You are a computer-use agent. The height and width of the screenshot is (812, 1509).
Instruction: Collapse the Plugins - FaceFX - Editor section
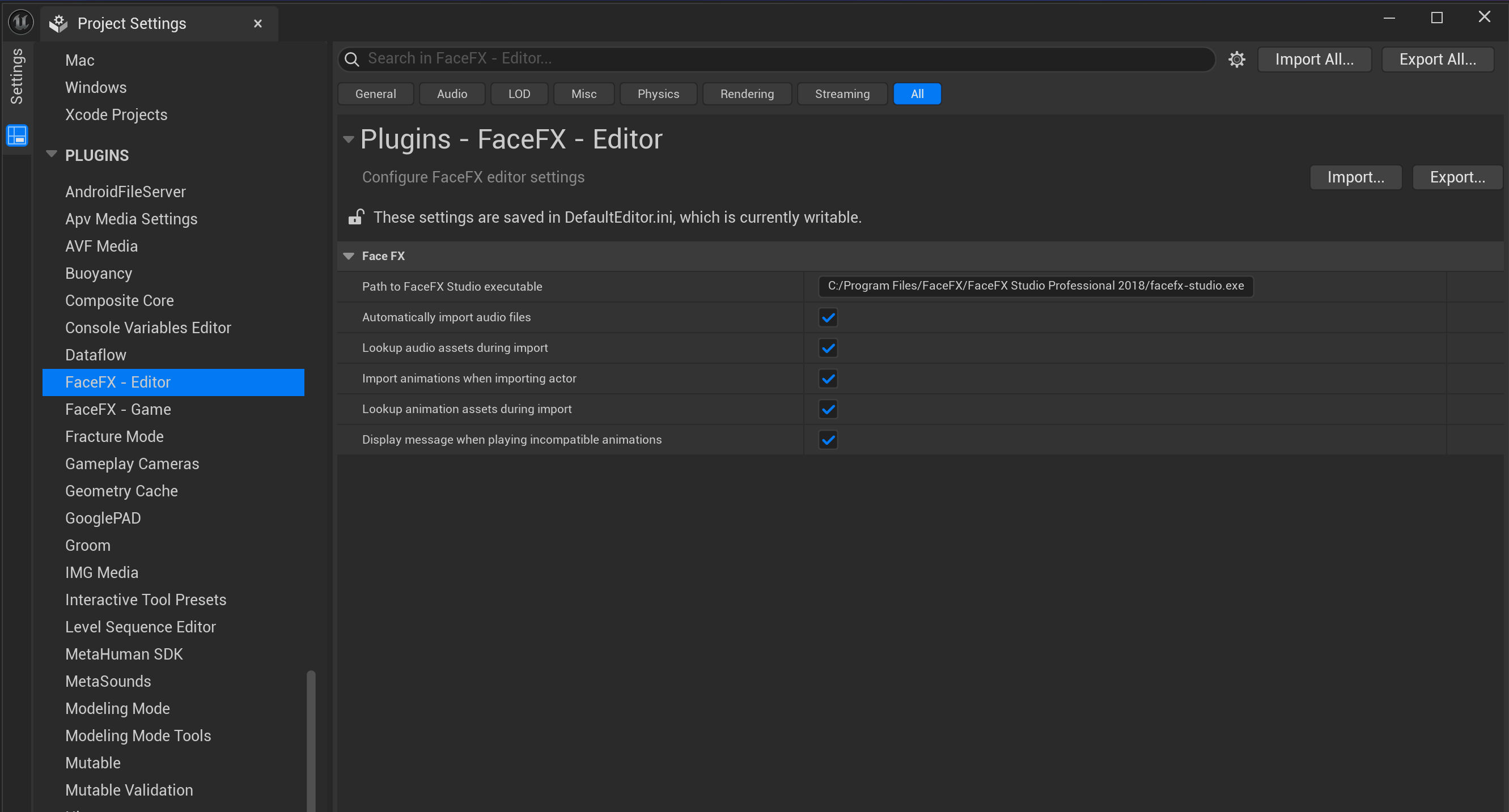(349, 139)
